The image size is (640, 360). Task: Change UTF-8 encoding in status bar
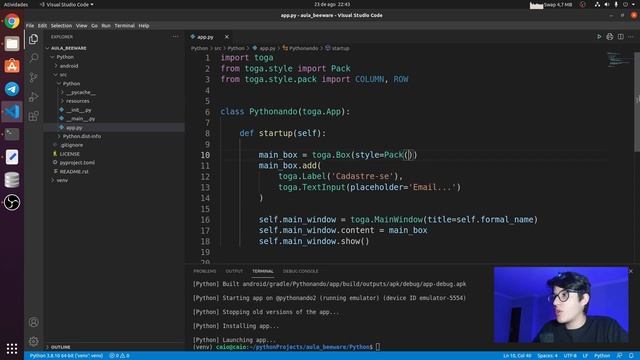(570, 356)
